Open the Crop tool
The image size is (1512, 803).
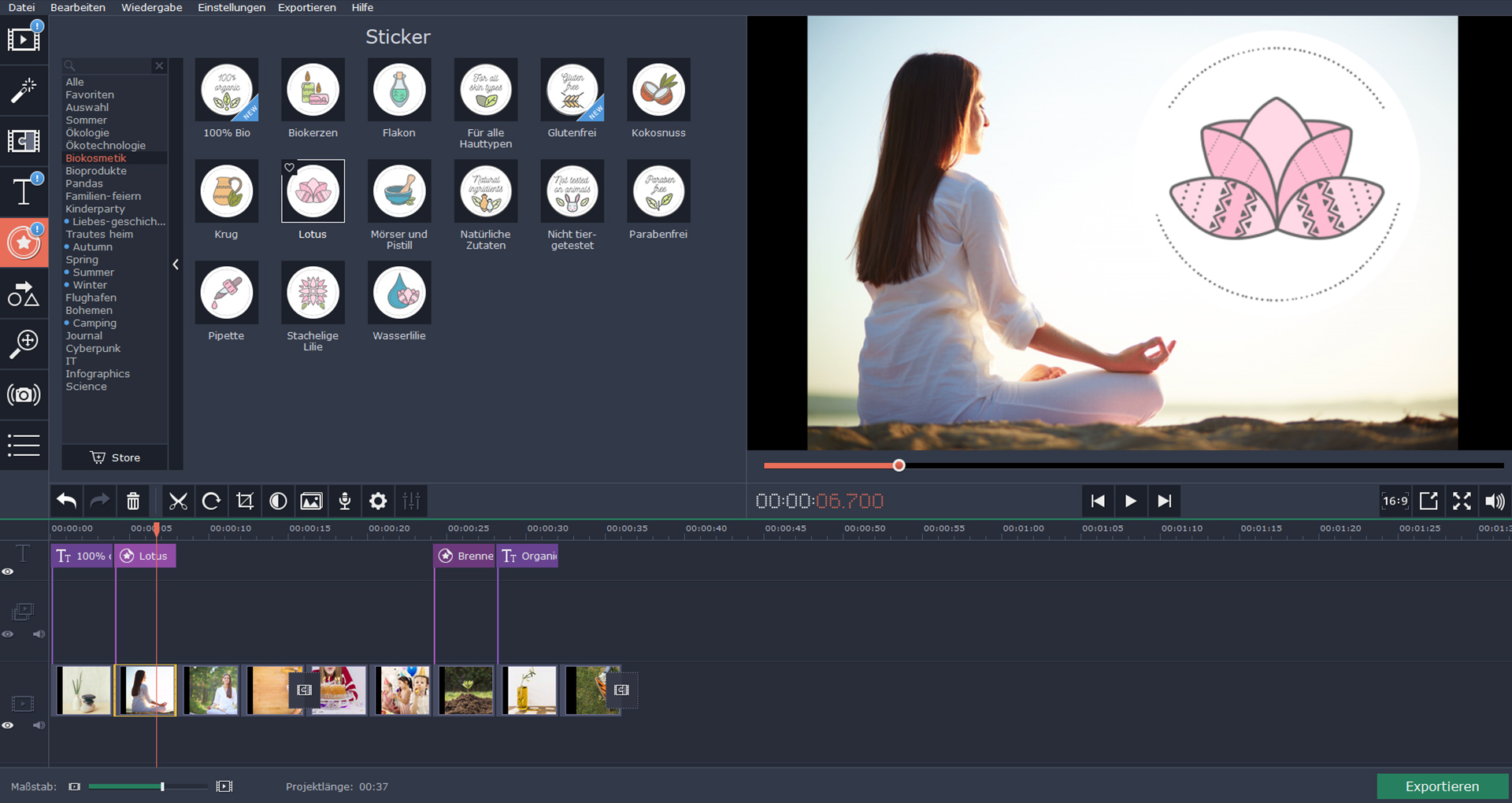pyautogui.click(x=245, y=501)
